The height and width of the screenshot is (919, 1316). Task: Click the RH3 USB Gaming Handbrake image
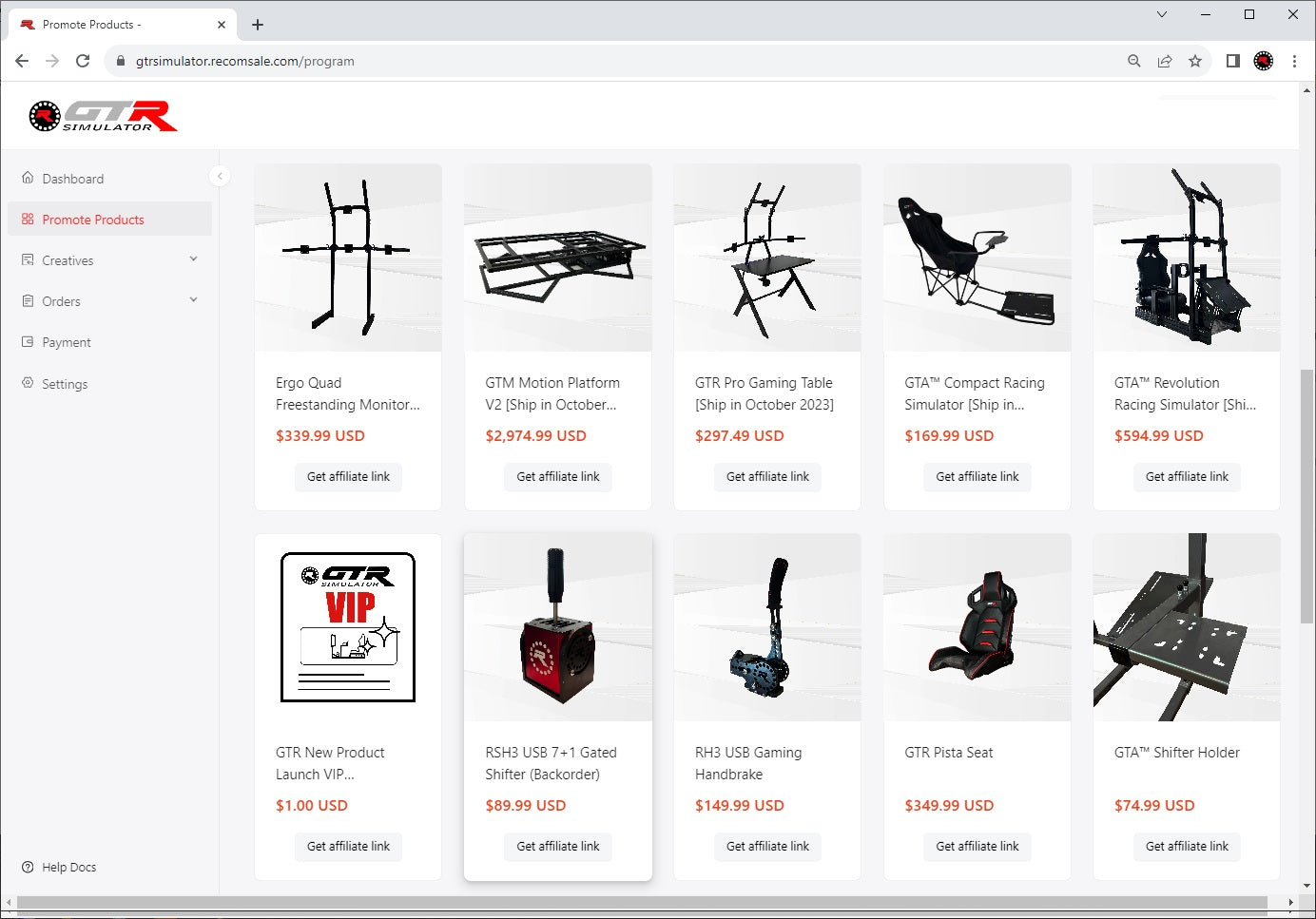coord(767,627)
